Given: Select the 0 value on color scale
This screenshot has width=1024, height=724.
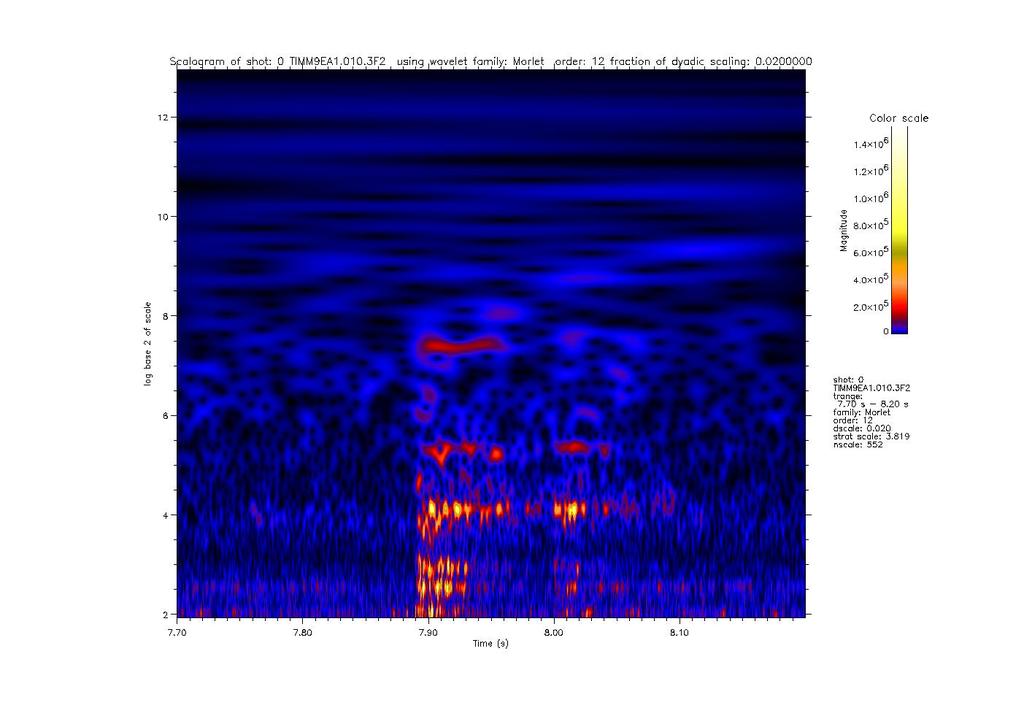Looking at the screenshot, I should point(886,331).
